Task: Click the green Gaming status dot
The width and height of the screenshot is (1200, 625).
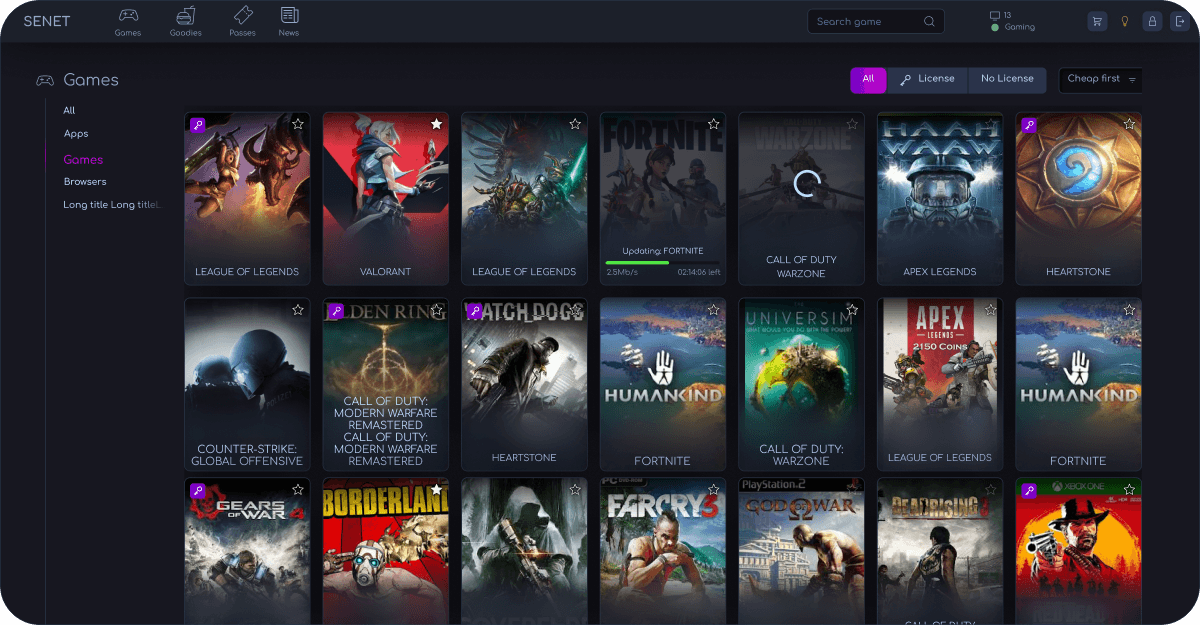Action: [x=995, y=28]
